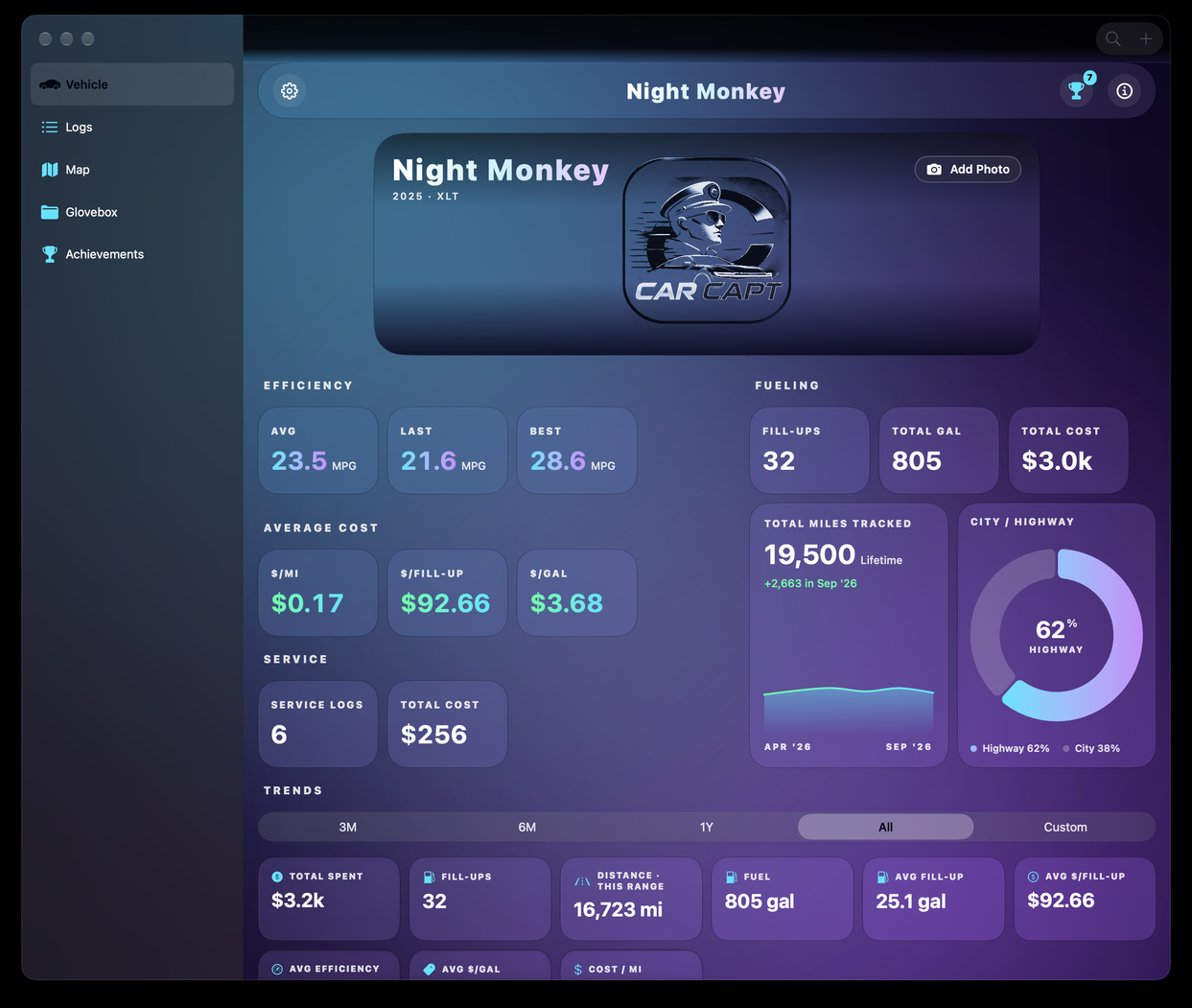Open the Fueling Fill-Ups 32 card
1192x1008 pixels.
tap(809, 451)
